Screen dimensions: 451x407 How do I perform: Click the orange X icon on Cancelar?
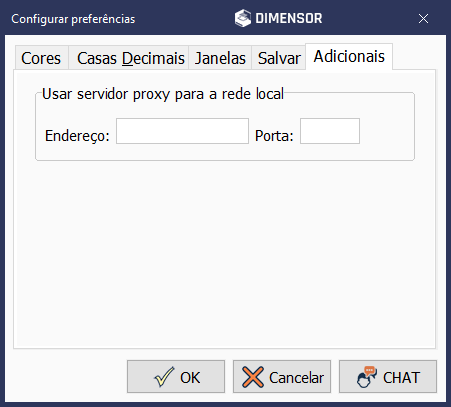coord(253,377)
